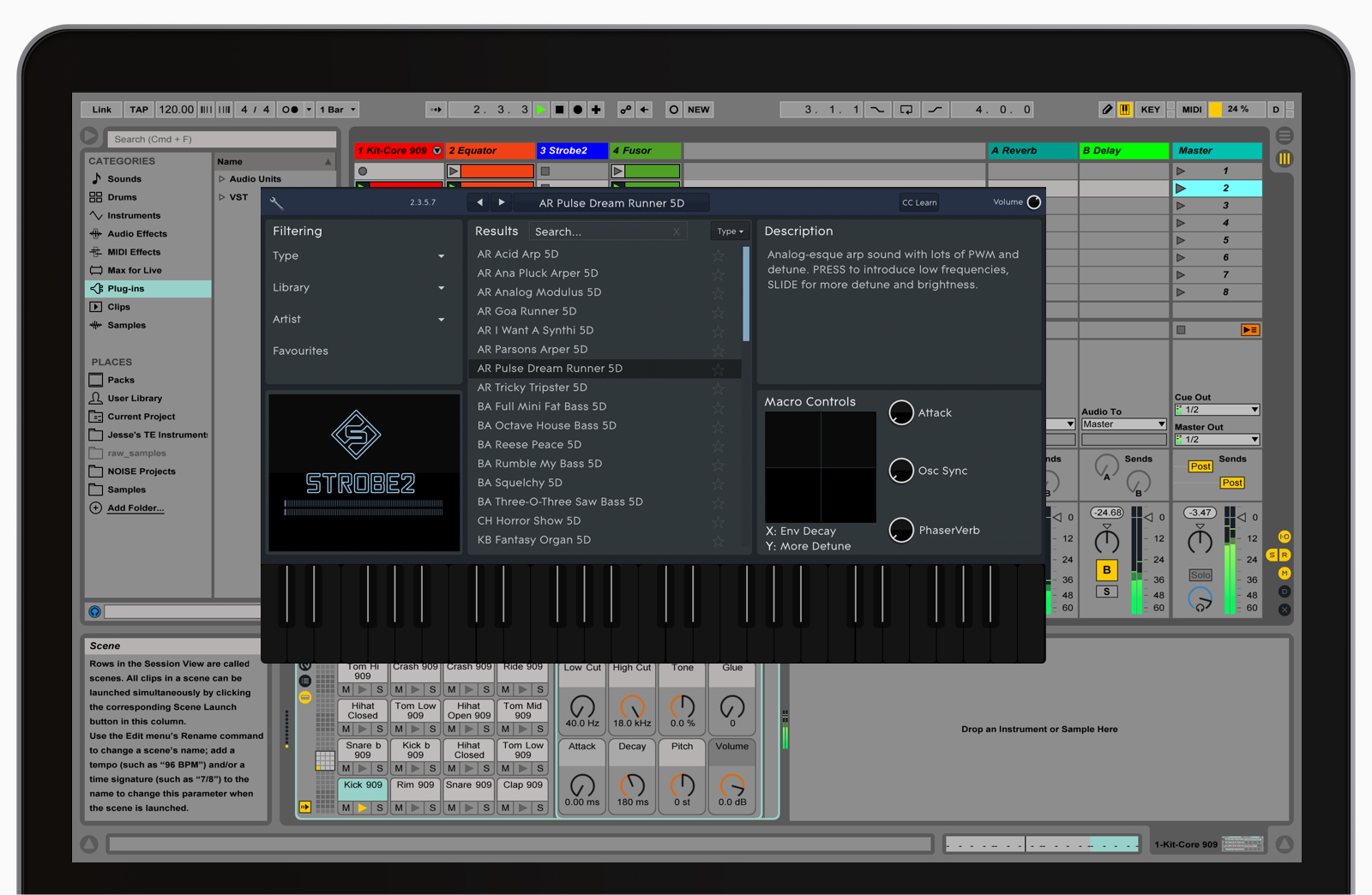Launch Fusor clip in first slot
Screen dimensions: 1372x895
617,171
